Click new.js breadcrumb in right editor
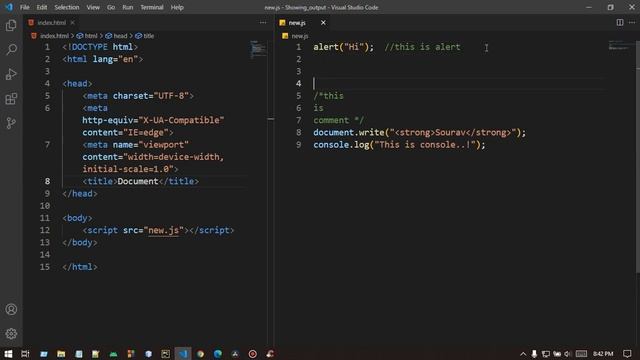 (300, 36)
